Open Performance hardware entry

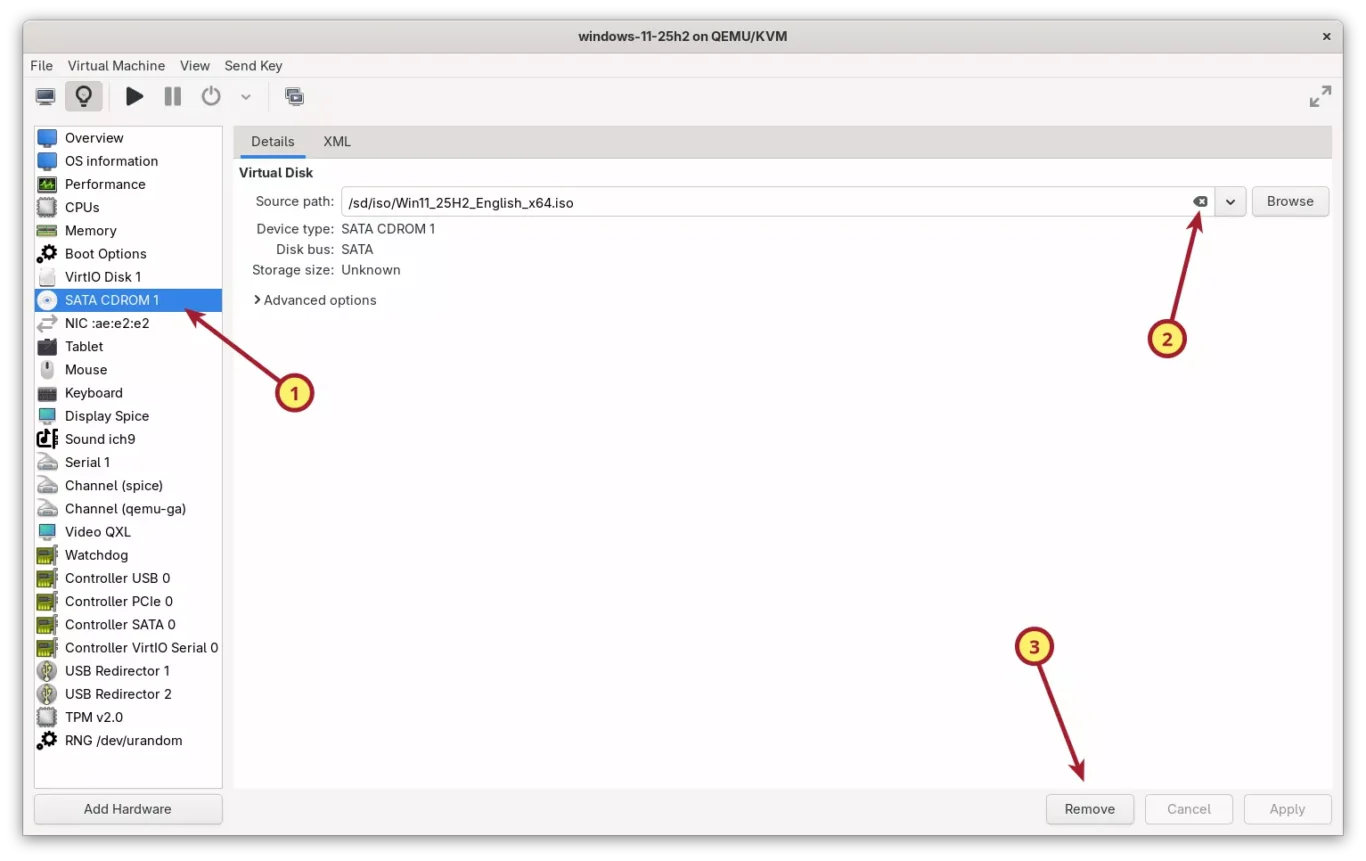128,184
